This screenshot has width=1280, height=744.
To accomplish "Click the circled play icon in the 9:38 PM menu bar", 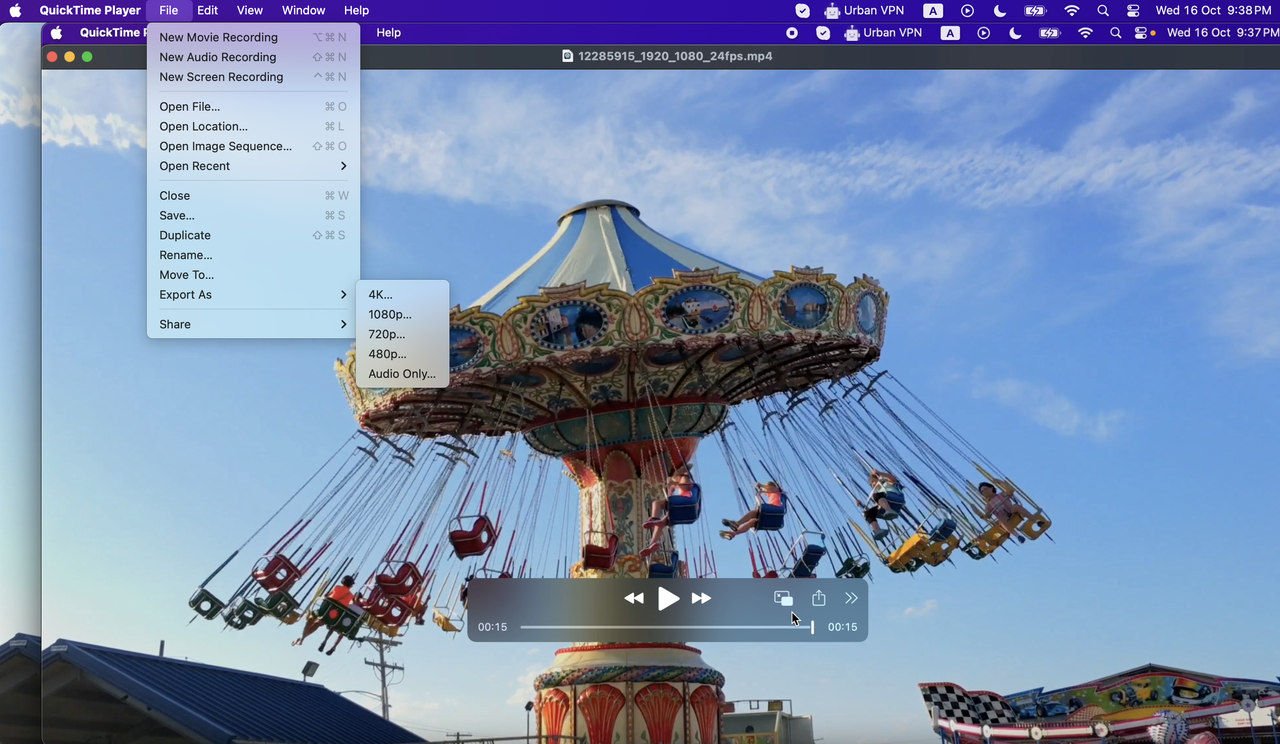I will pos(967,10).
